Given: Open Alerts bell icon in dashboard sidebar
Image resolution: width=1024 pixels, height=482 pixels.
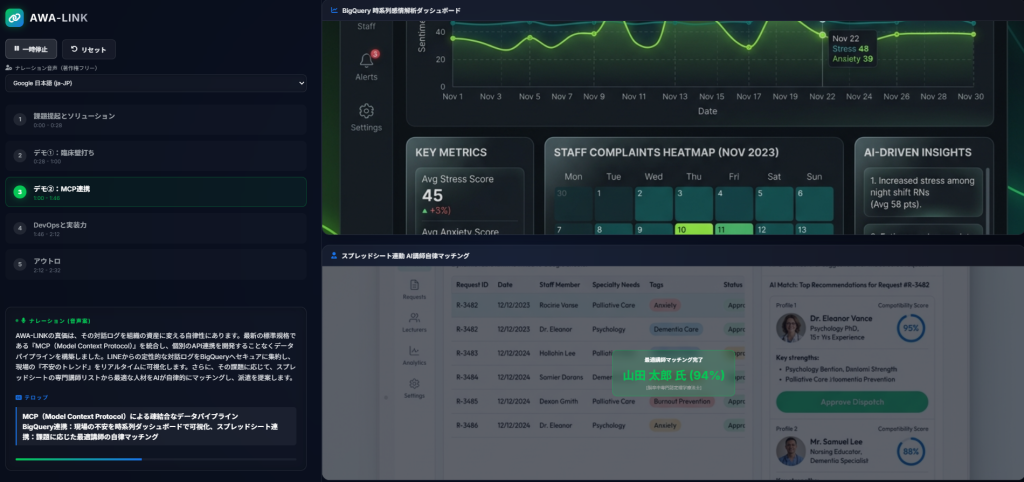Looking at the screenshot, I should [x=366, y=61].
